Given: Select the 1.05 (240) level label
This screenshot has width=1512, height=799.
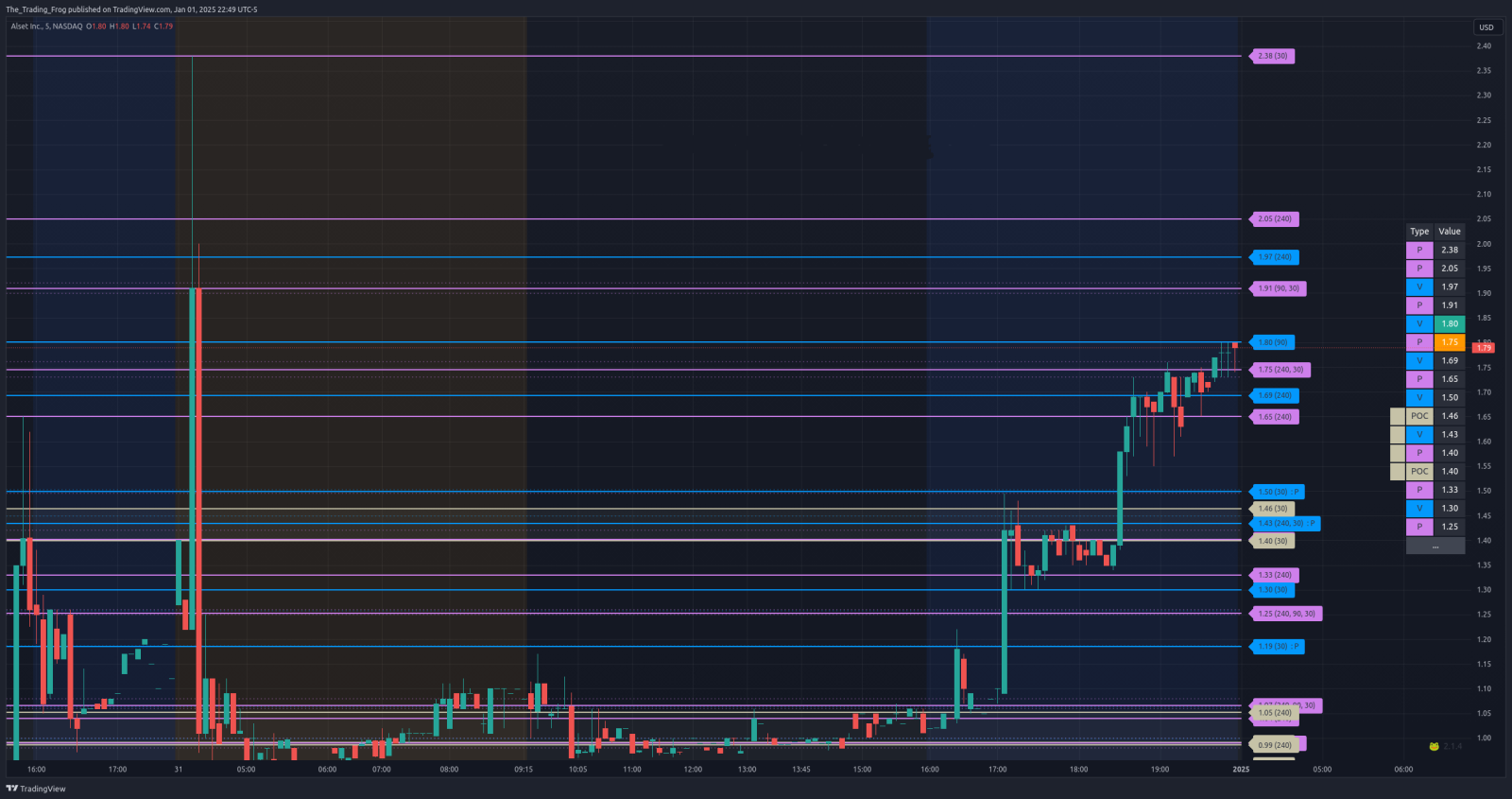Looking at the screenshot, I should pyautogui.click(x=1275, y=714).
